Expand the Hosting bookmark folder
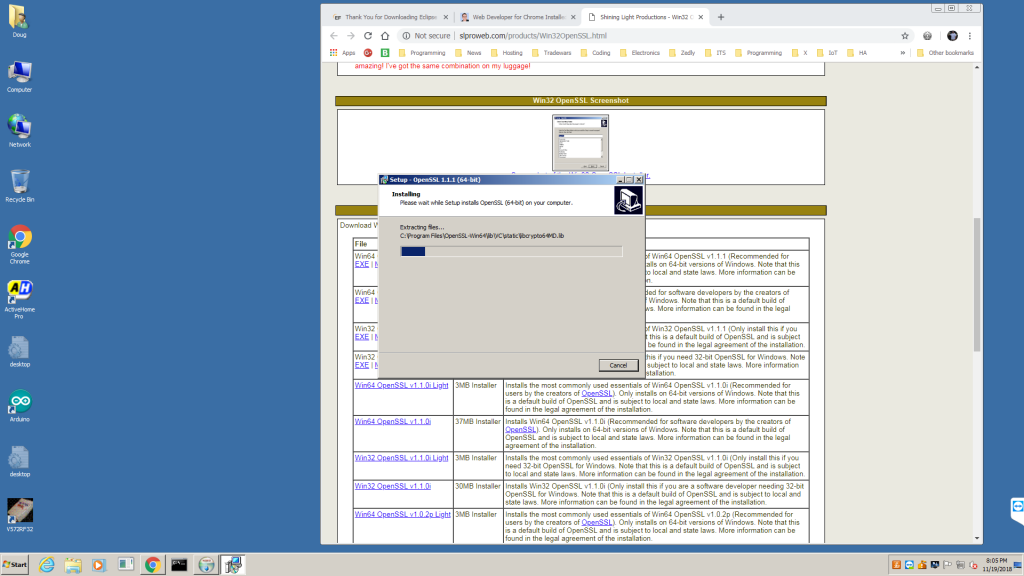This screenshot has height=576, width=1024. click(507, 53)
